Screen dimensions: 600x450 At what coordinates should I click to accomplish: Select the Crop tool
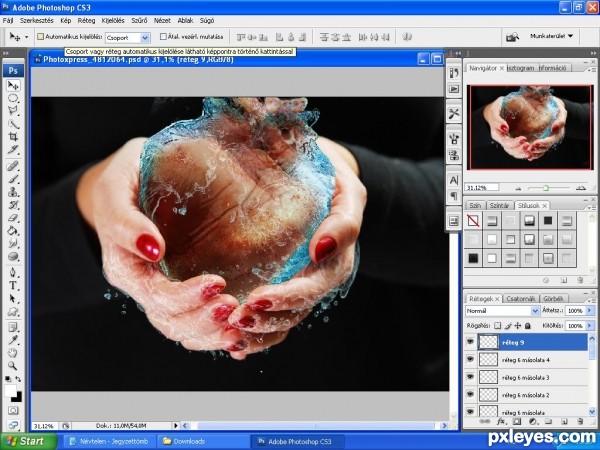click(x=13, y=137)
